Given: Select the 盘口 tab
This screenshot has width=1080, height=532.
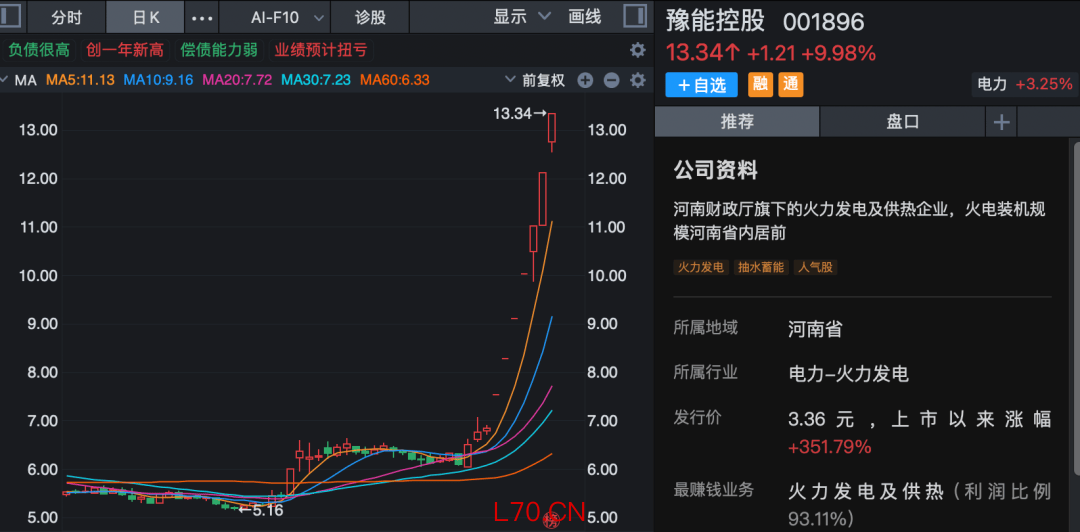Looking at the screenshot, I should click(x=902, y=123).
